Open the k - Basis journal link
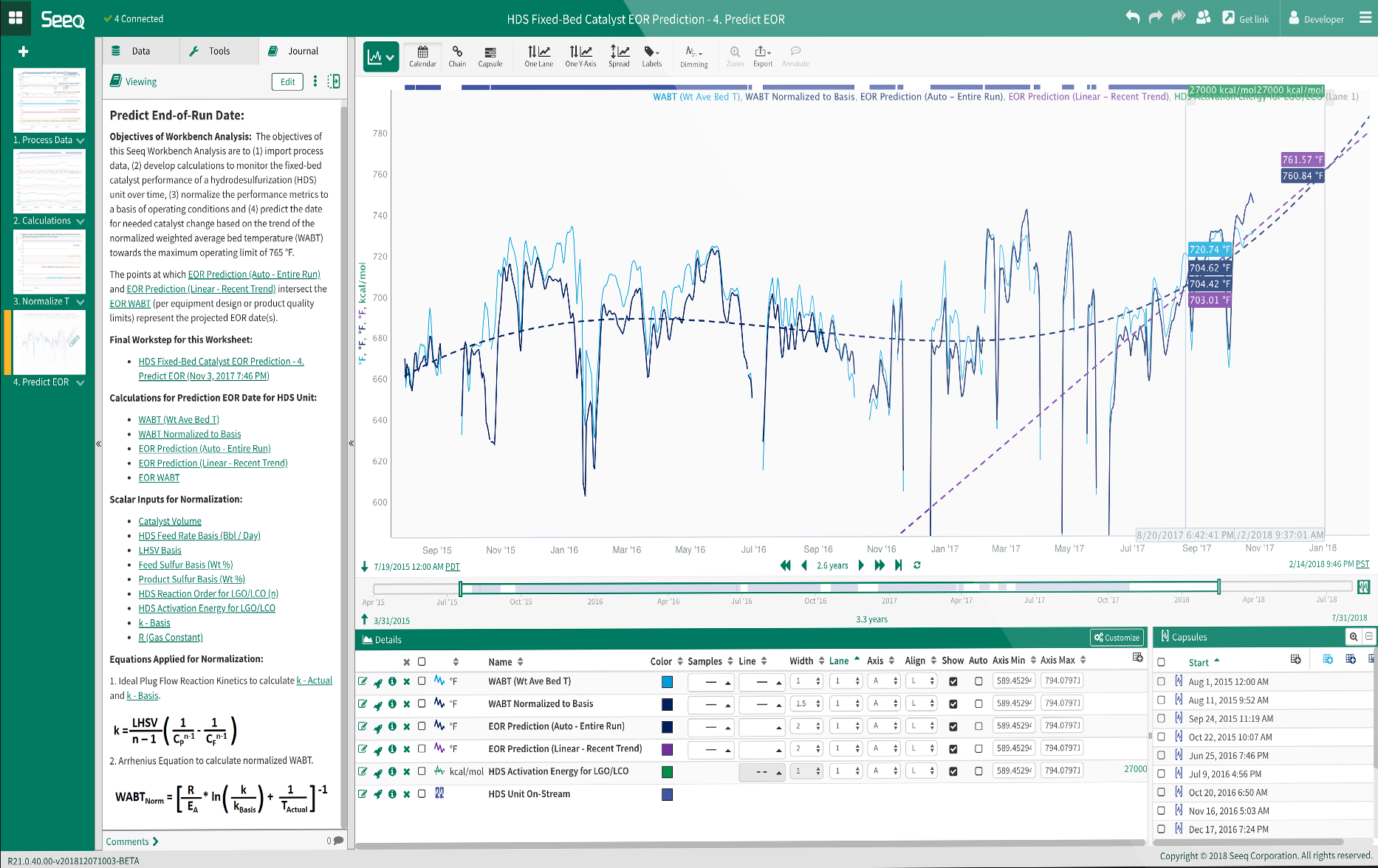The image size is (1378, 868). click(x=154, y=623)
